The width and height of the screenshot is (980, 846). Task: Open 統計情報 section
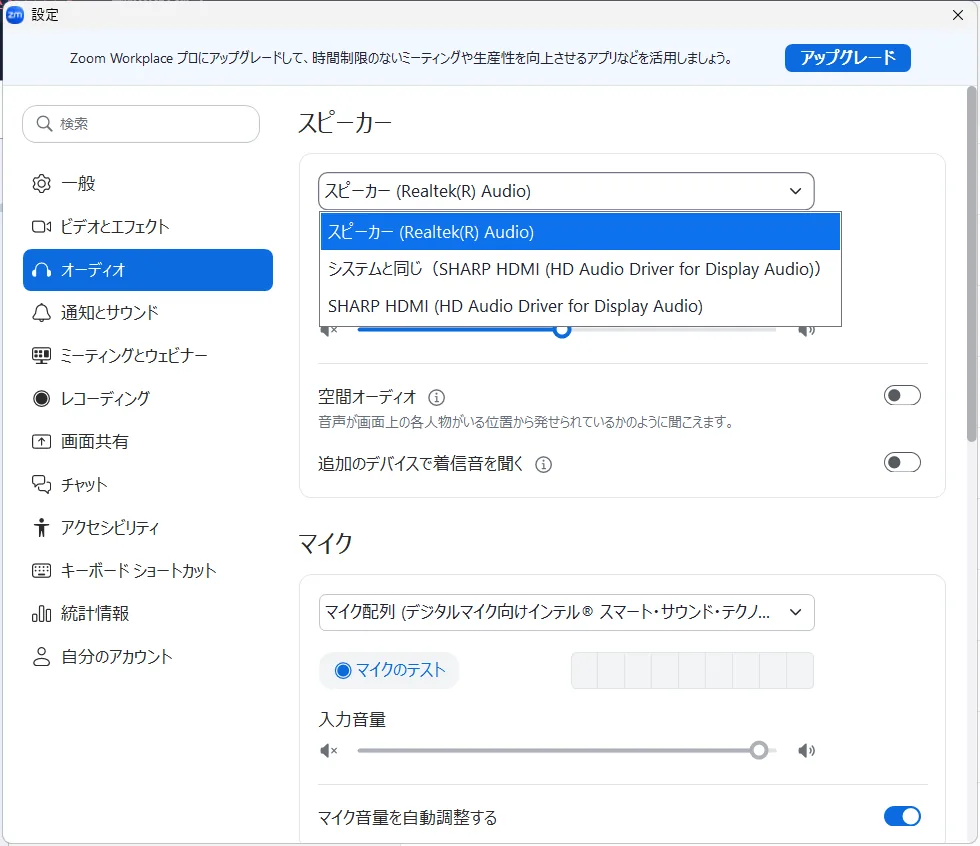click(x=148, y=614)
